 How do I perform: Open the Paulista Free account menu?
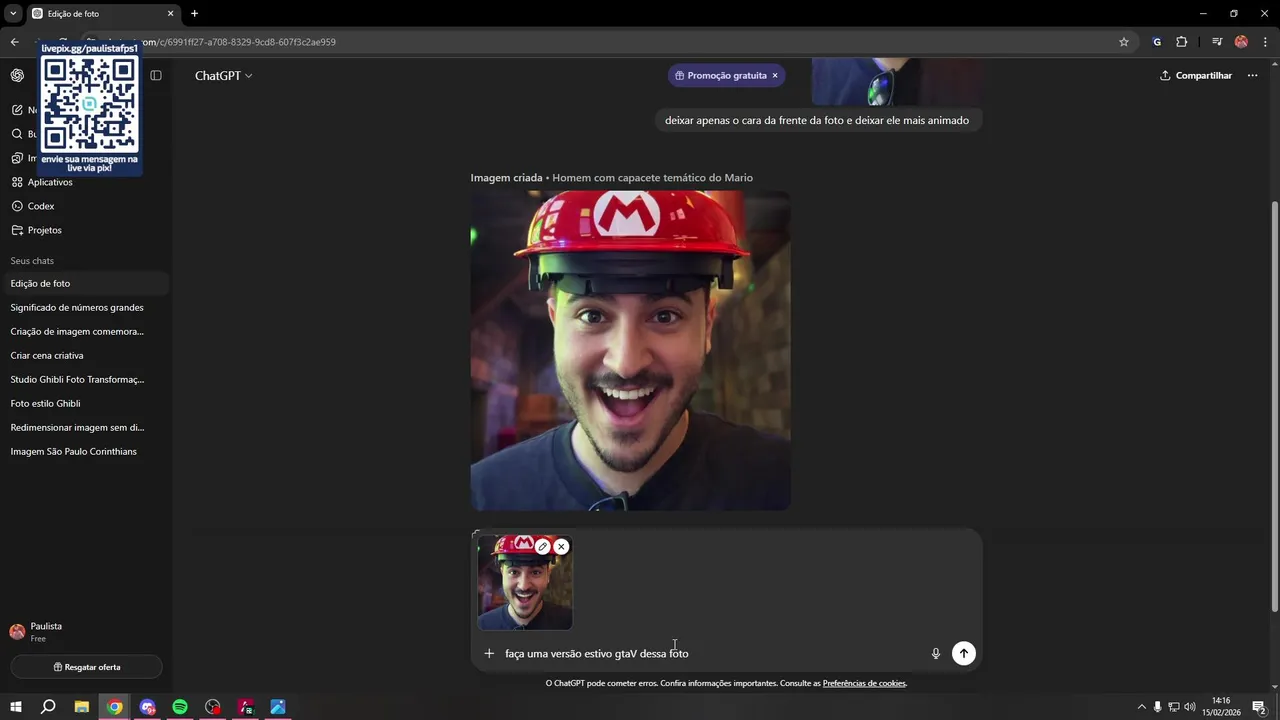pyautogui.click(x=85, y=631)
